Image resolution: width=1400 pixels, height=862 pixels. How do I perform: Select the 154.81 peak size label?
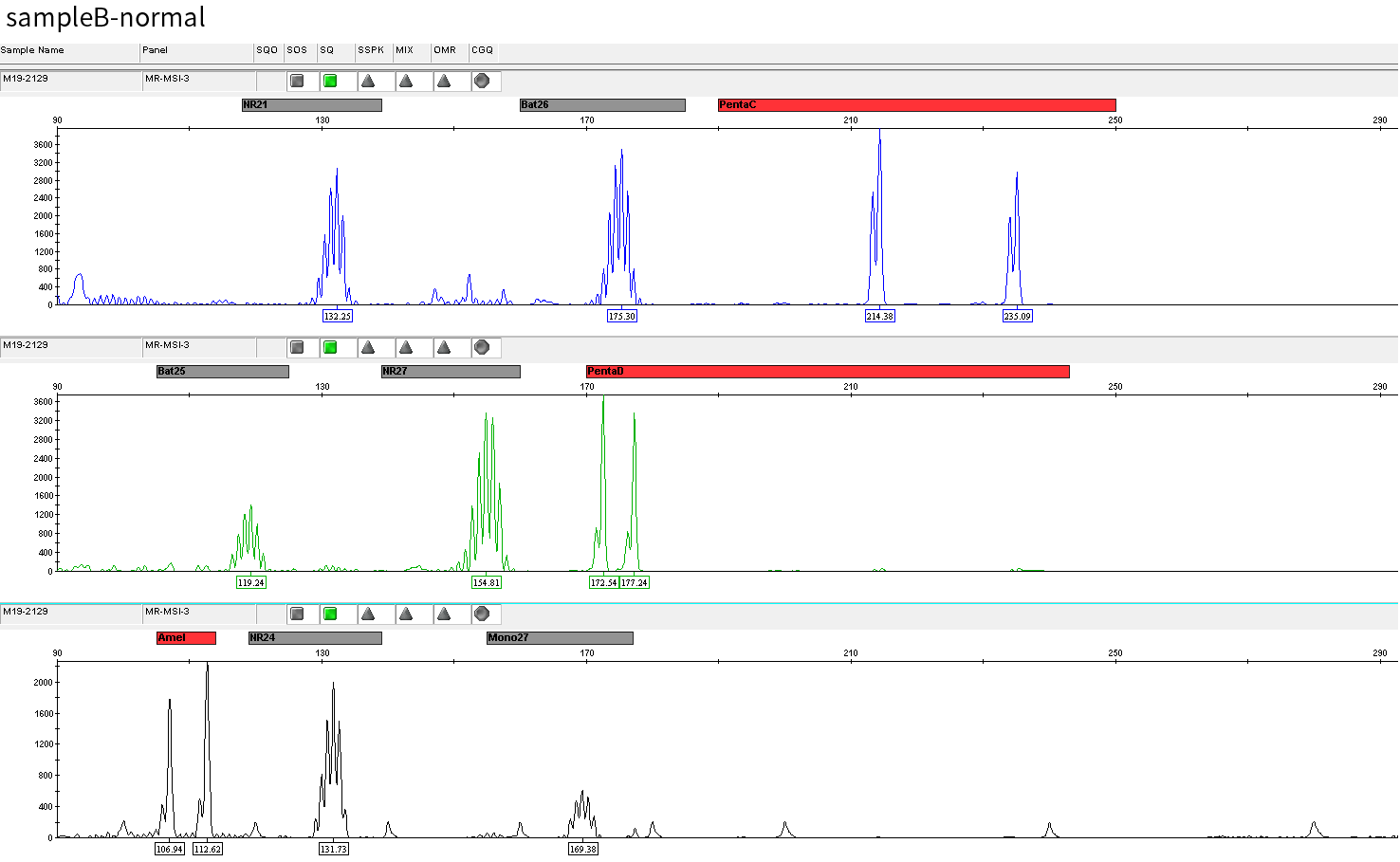point(487,583)
